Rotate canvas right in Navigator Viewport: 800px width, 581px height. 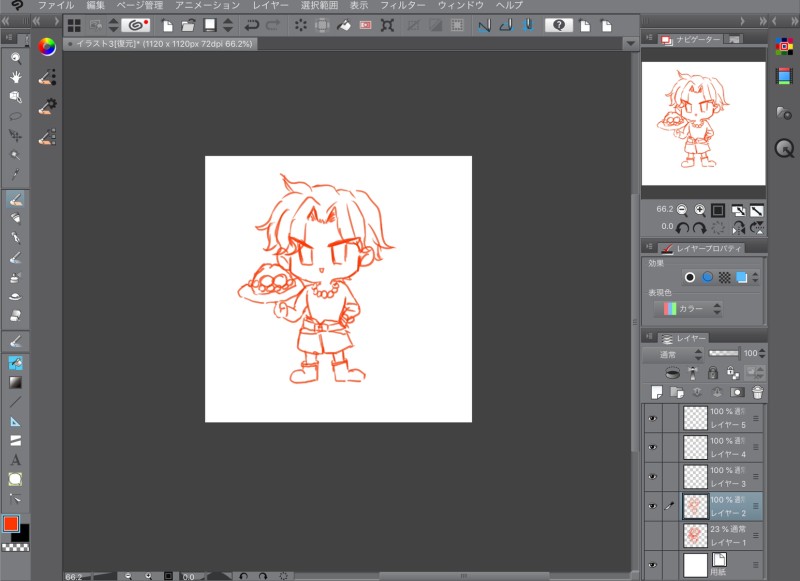699,228
